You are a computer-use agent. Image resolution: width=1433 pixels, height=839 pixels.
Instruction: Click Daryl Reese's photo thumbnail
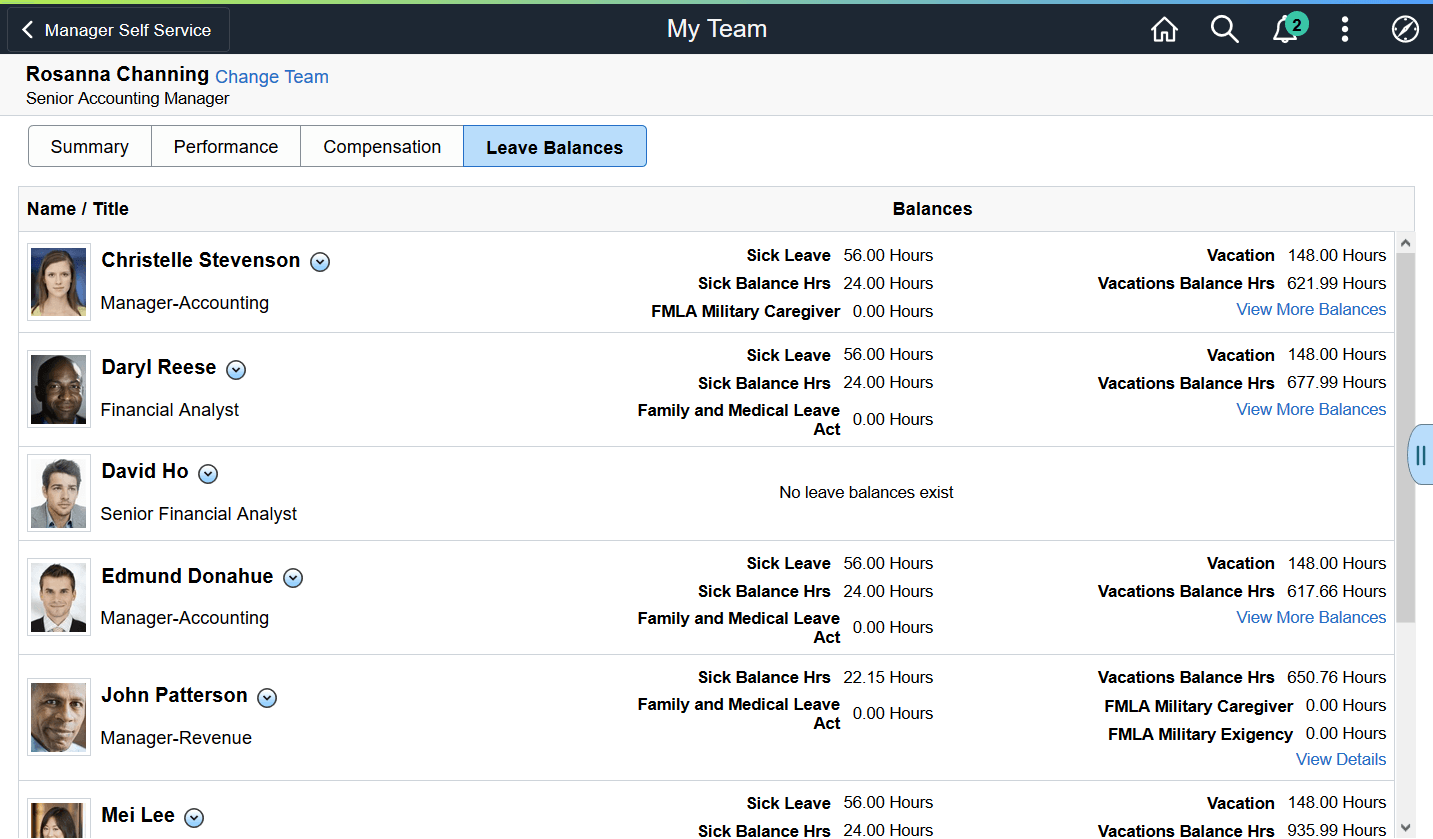coord(59,389)
